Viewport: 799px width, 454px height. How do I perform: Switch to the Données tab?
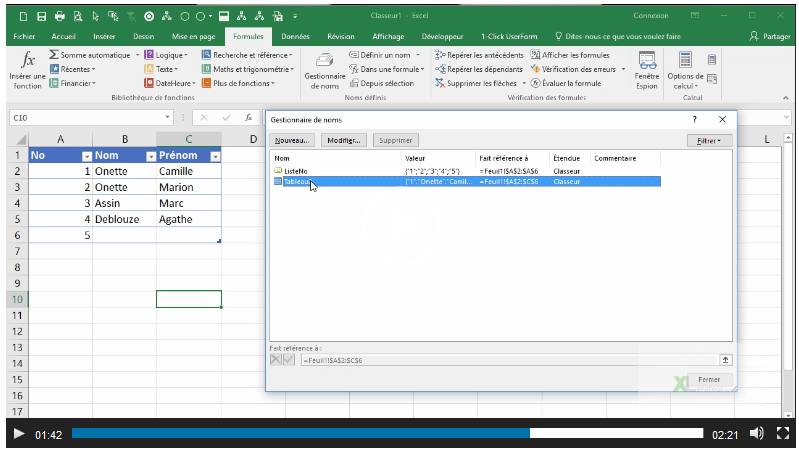click(296, 36)
